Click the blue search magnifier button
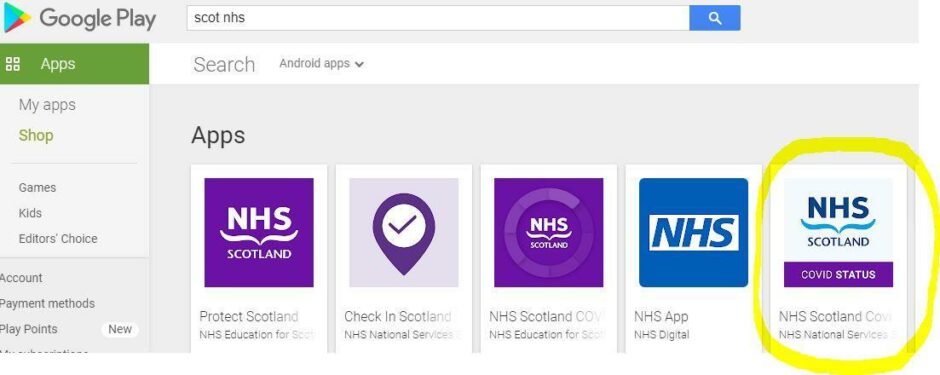Image resolution: width=940 pixels, height=375 pixels. pyautogui.click(x=715, y=18)
